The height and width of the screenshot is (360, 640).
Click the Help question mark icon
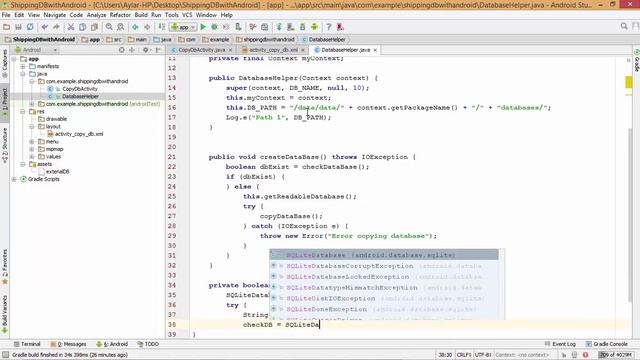click(329, 27)
